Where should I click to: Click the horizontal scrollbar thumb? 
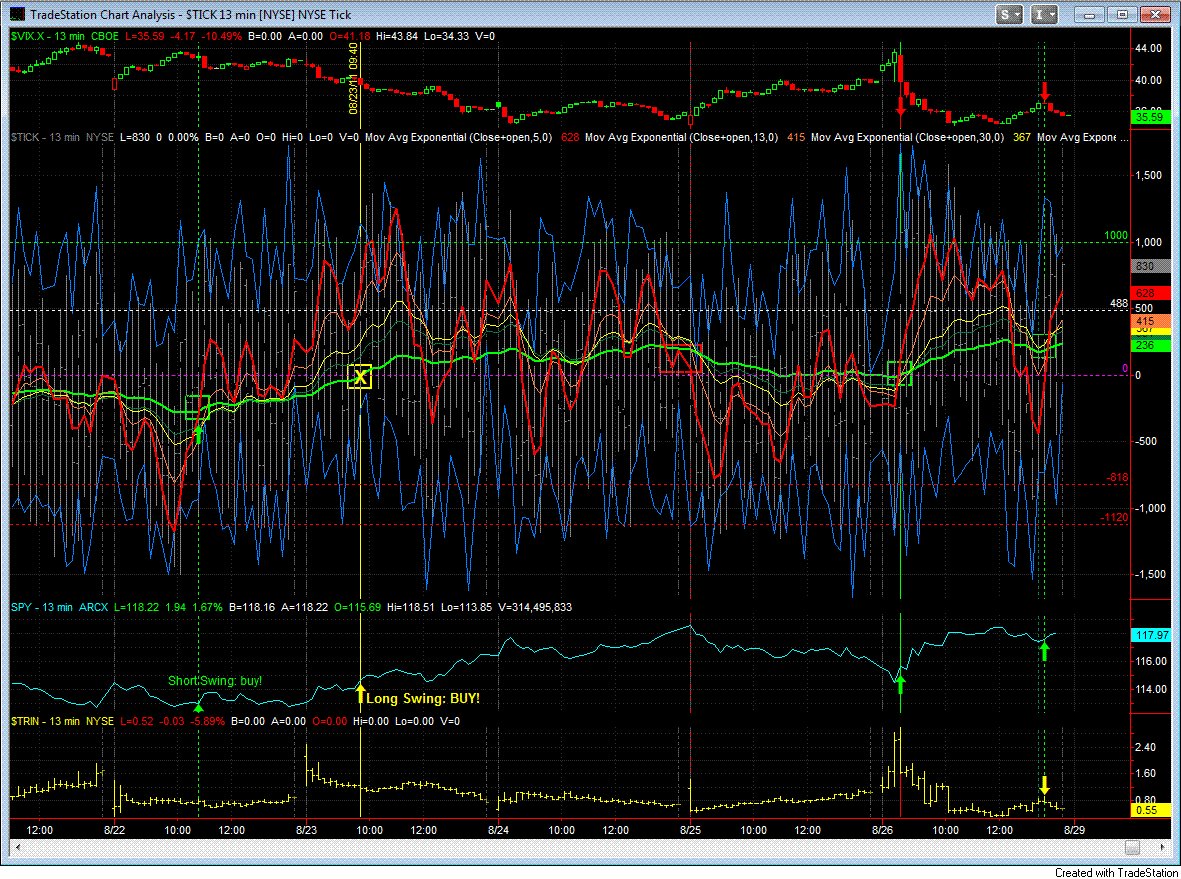point(1132,847)
